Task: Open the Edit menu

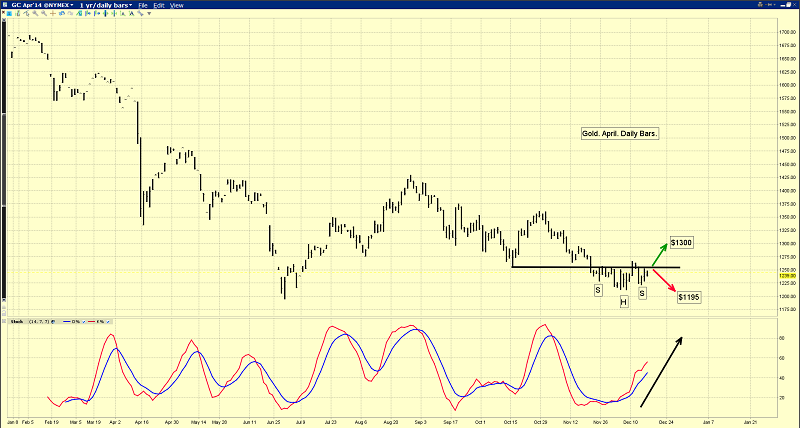Action: point(159,5)
